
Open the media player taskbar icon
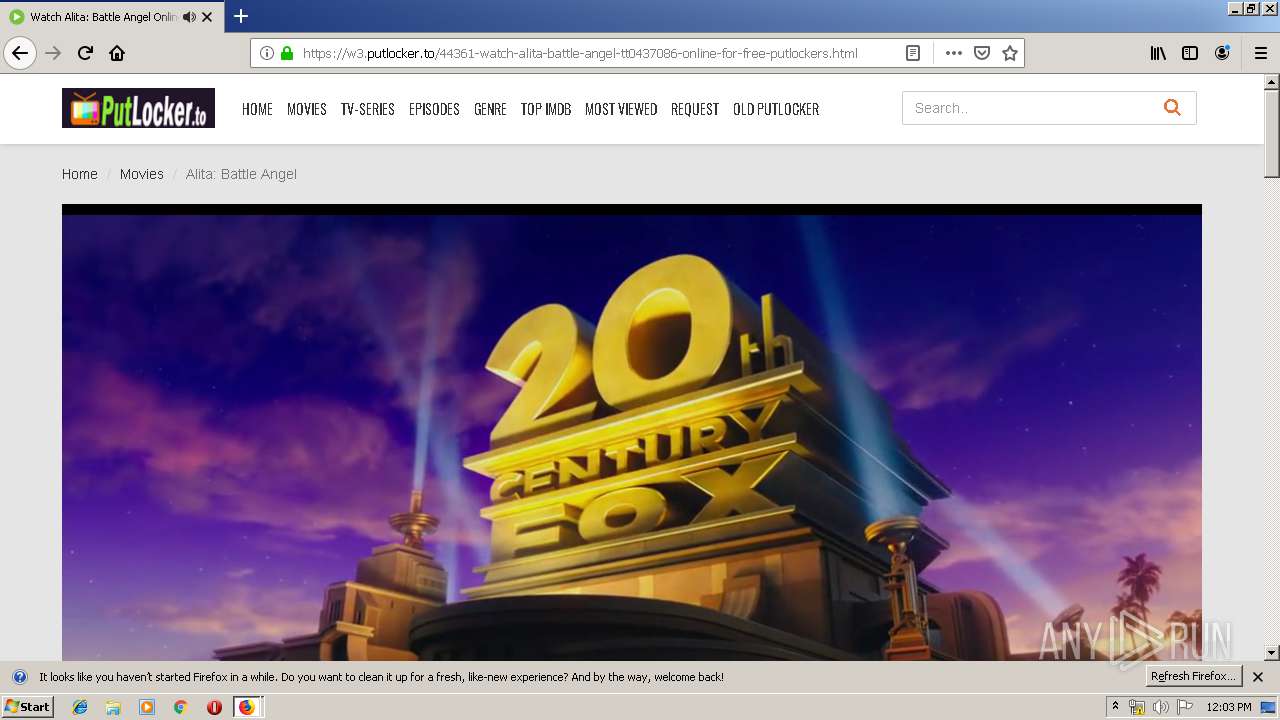coord(147,707)
